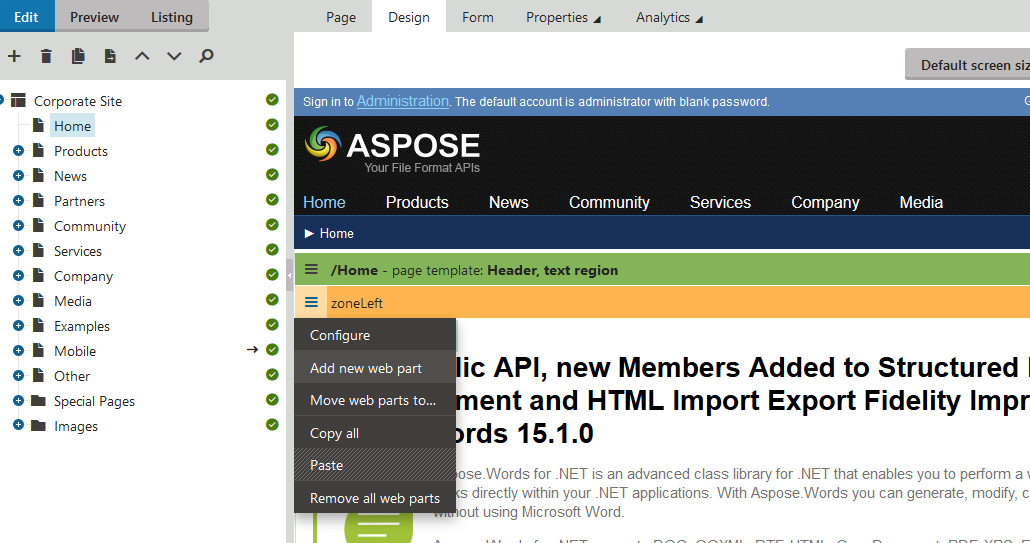Click the green status check beside Products
Image resolution: width=1030 pixels, height=543 pixels.
pos(272,150)
